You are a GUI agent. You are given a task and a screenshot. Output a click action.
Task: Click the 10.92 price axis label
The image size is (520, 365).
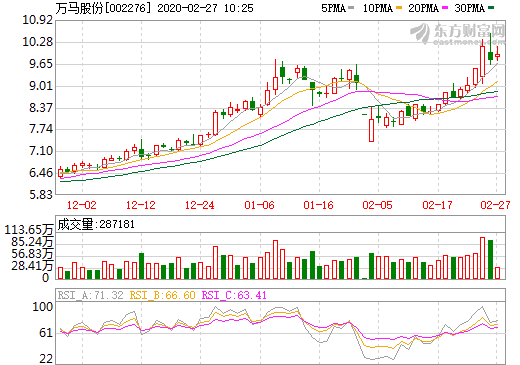(x=37, y=20)
